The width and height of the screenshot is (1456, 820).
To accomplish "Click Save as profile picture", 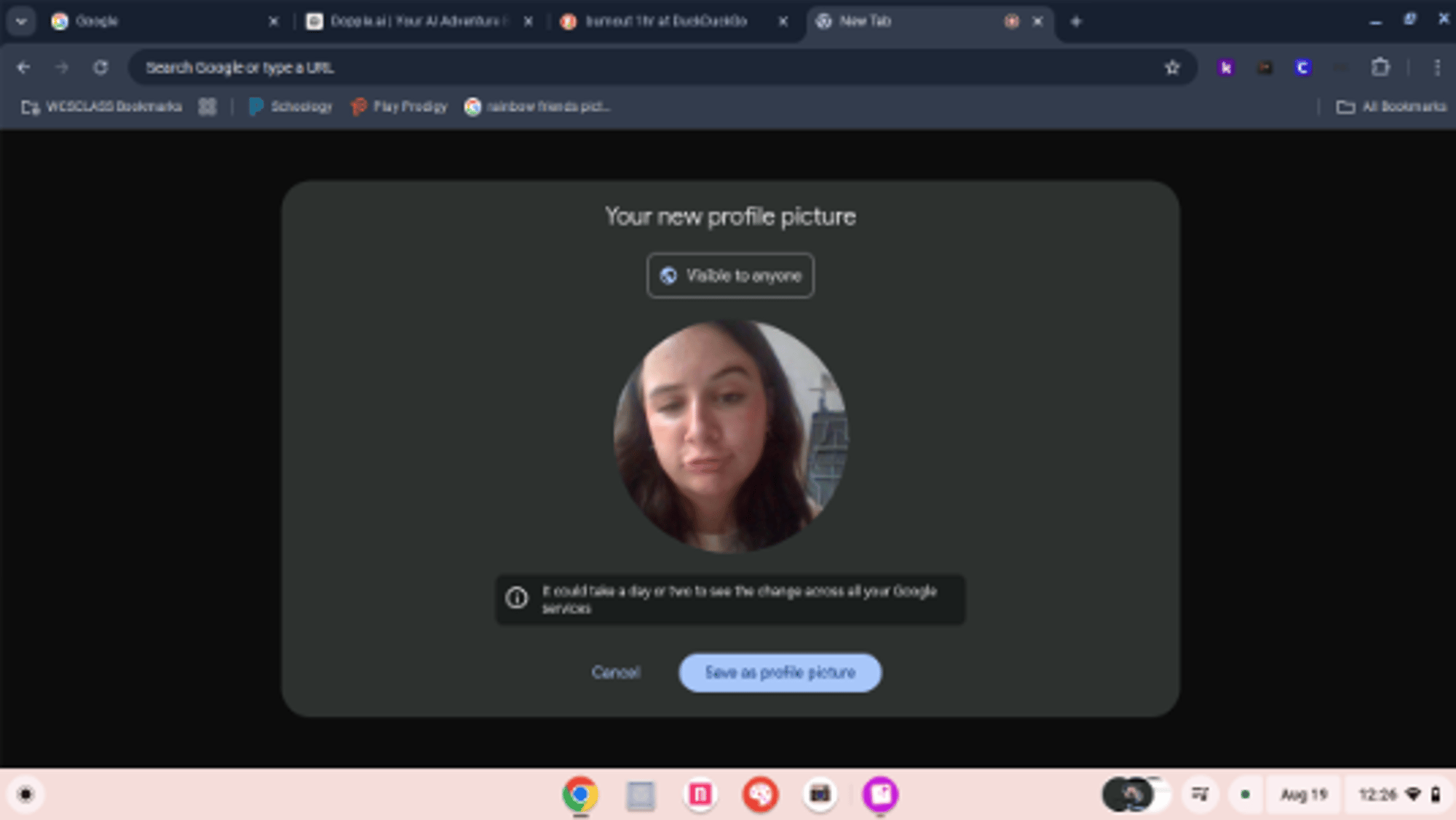I will (780, 673).
